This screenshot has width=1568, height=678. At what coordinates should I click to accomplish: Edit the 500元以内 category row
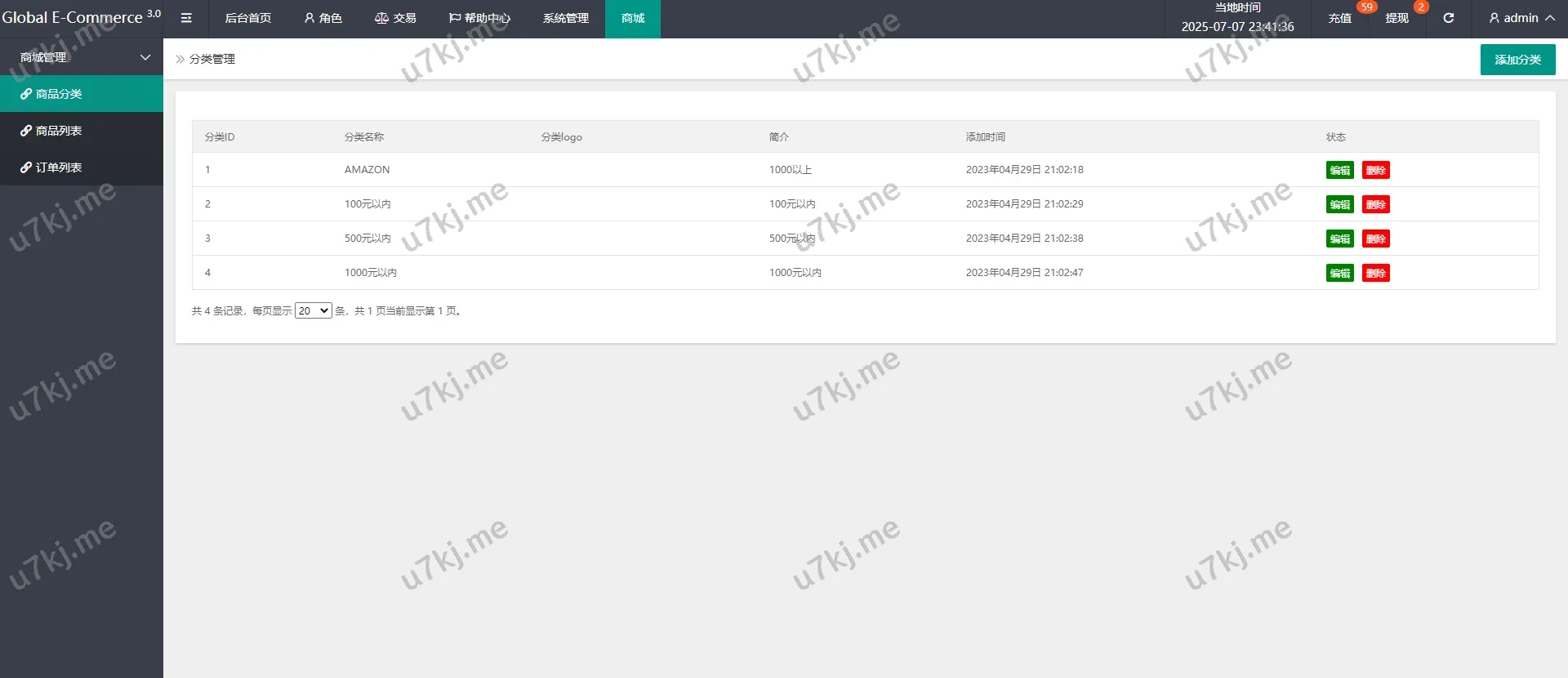pos(1339,239)
